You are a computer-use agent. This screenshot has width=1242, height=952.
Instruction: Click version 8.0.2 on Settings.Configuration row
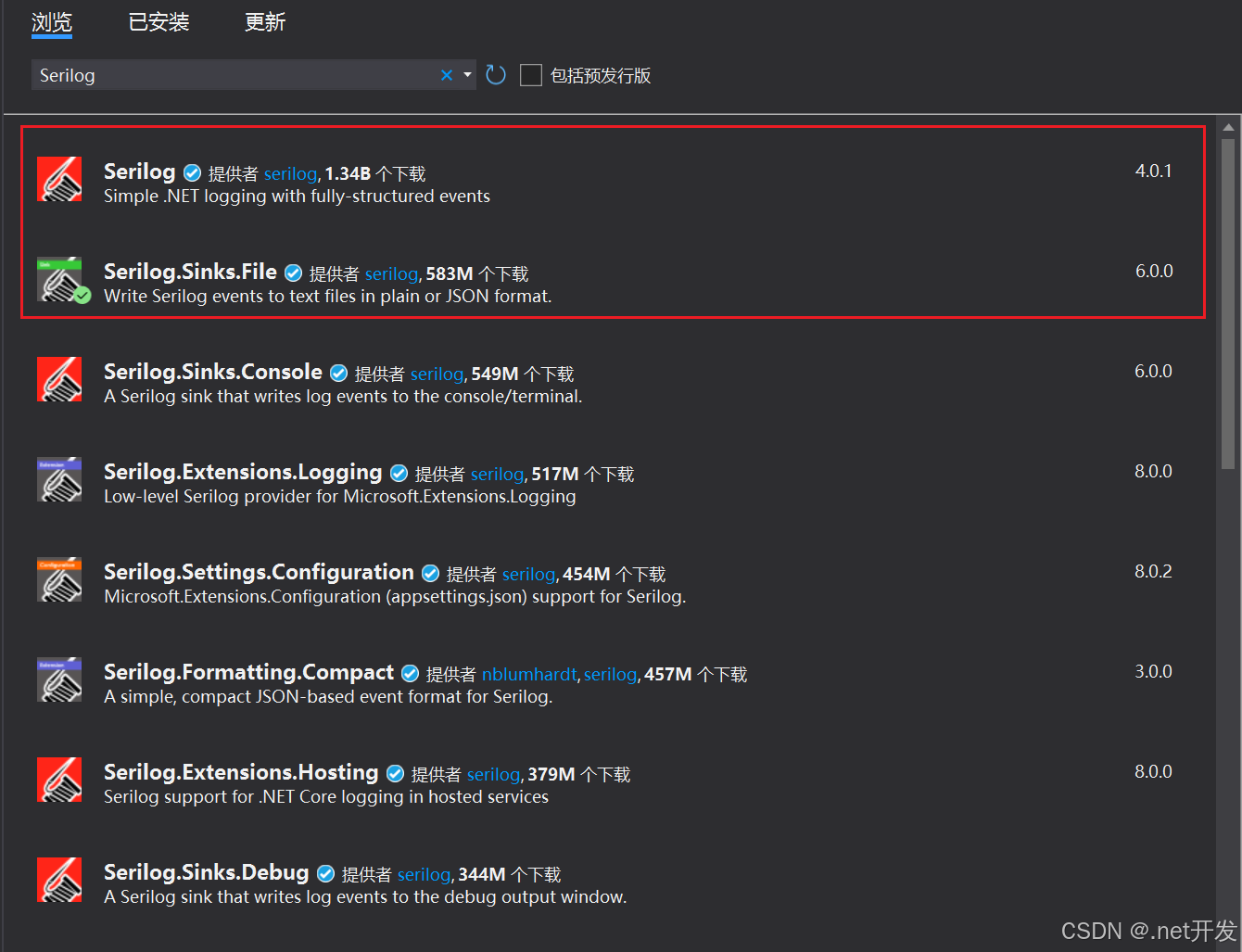click(1153, 571)
